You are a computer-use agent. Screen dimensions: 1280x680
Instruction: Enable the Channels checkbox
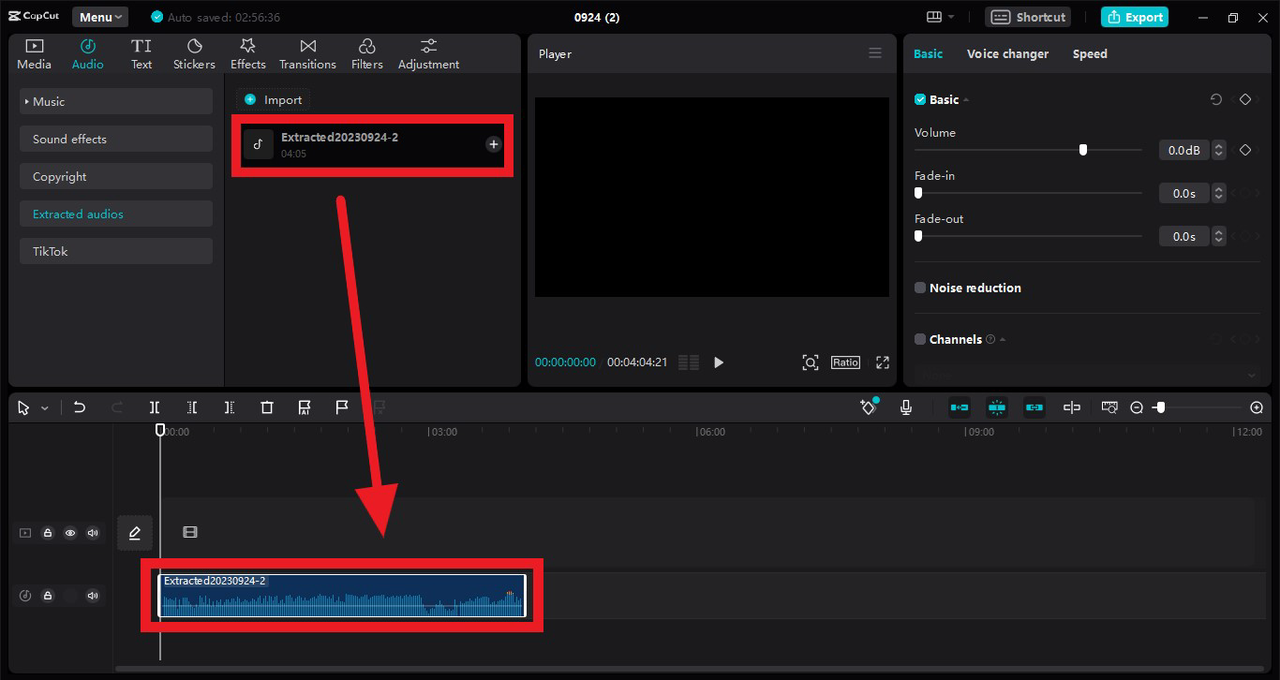pyautogui.click(x=920, y=340)
